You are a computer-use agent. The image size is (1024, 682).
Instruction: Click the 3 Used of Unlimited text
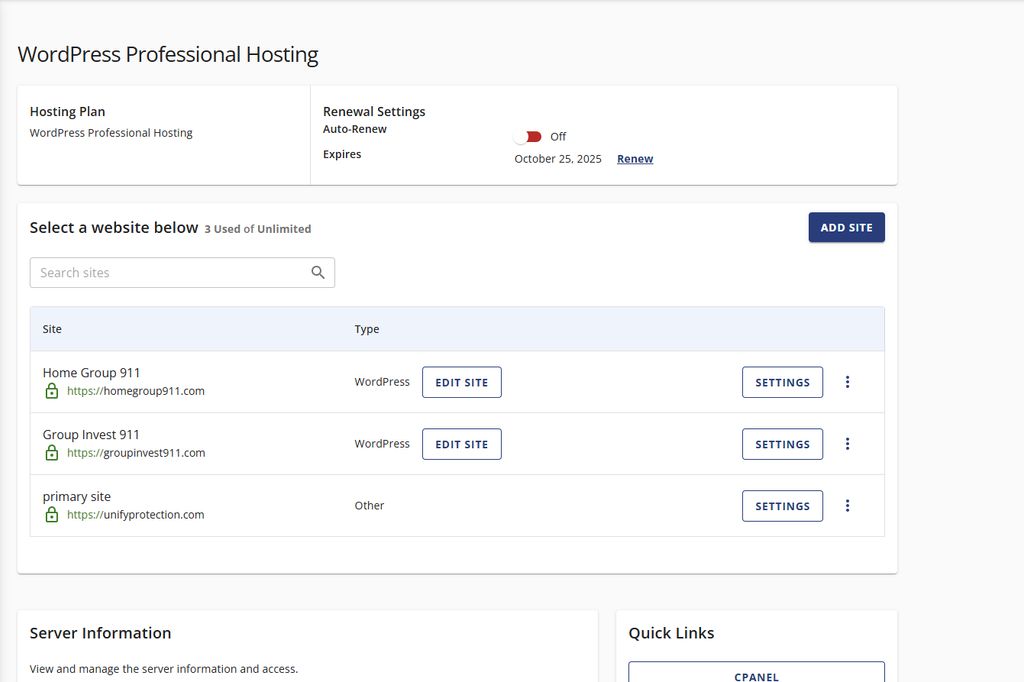click(258, 229)
